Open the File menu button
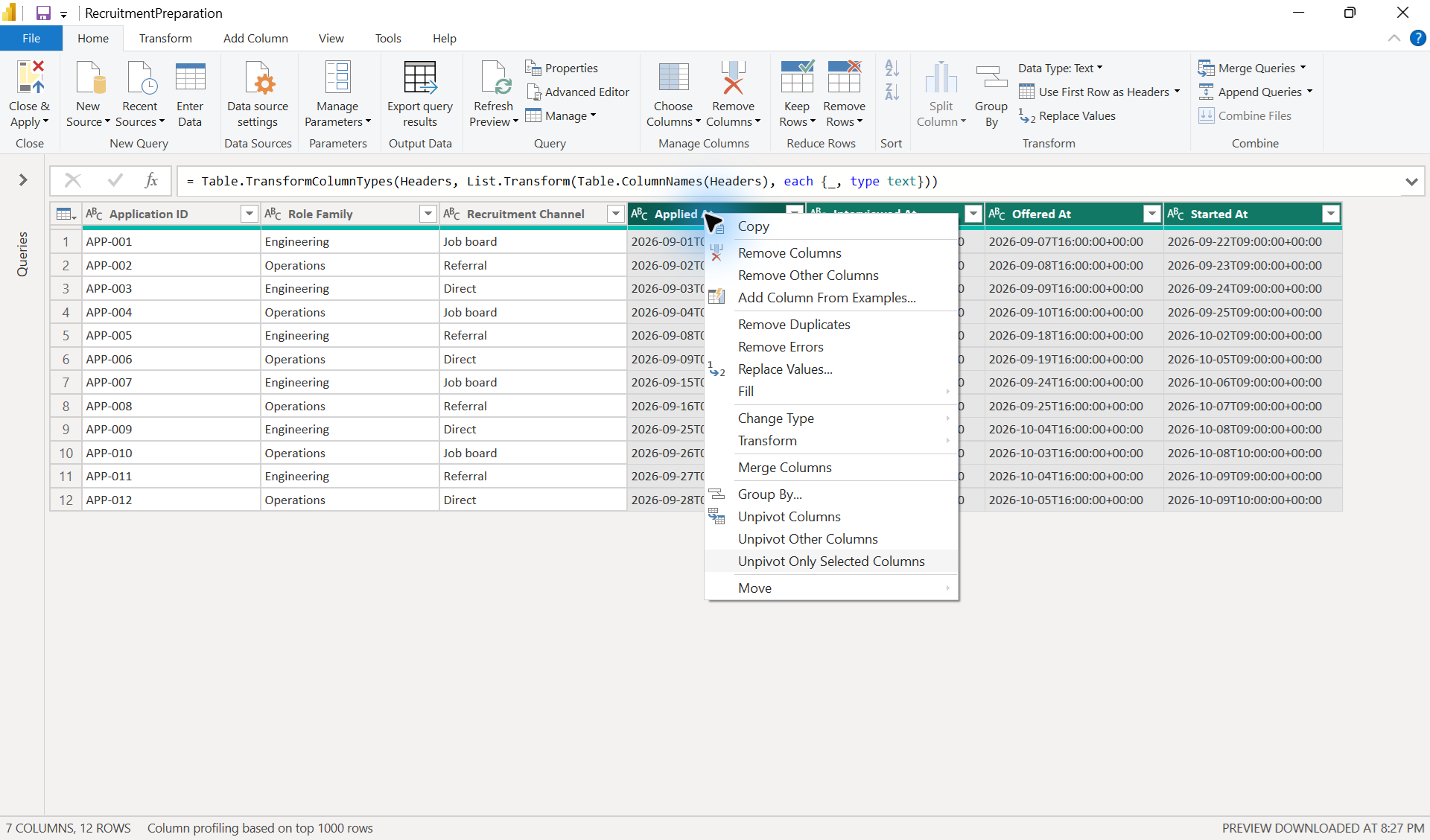This screenshot has height=840, width=1430. (31, 38)
